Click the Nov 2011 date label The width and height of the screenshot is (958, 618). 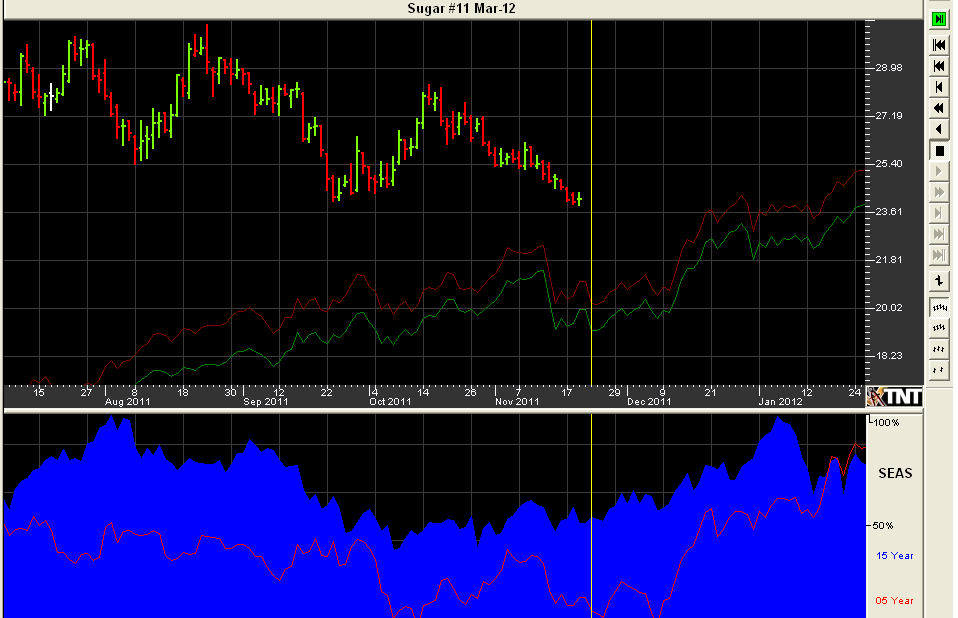point(517,402)
